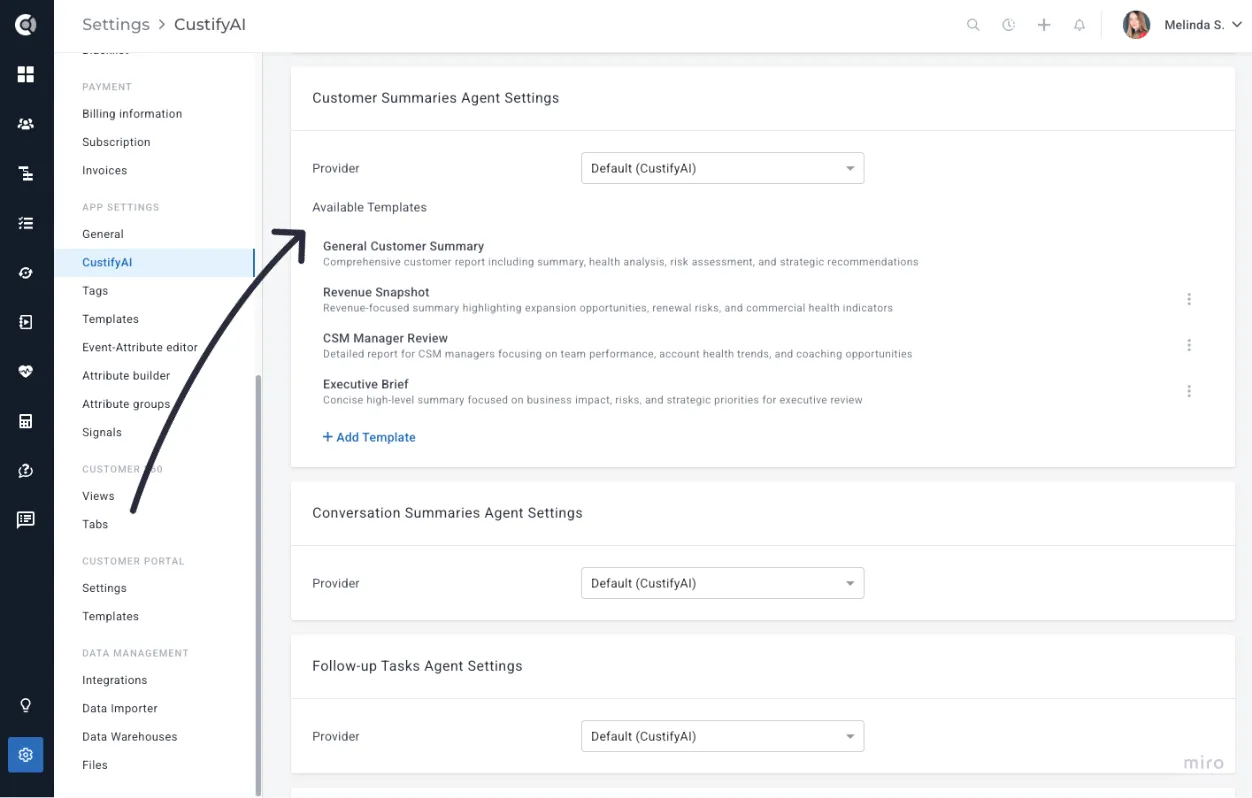Go to Subscription settings
The image size is (1252, 798).
116,142
